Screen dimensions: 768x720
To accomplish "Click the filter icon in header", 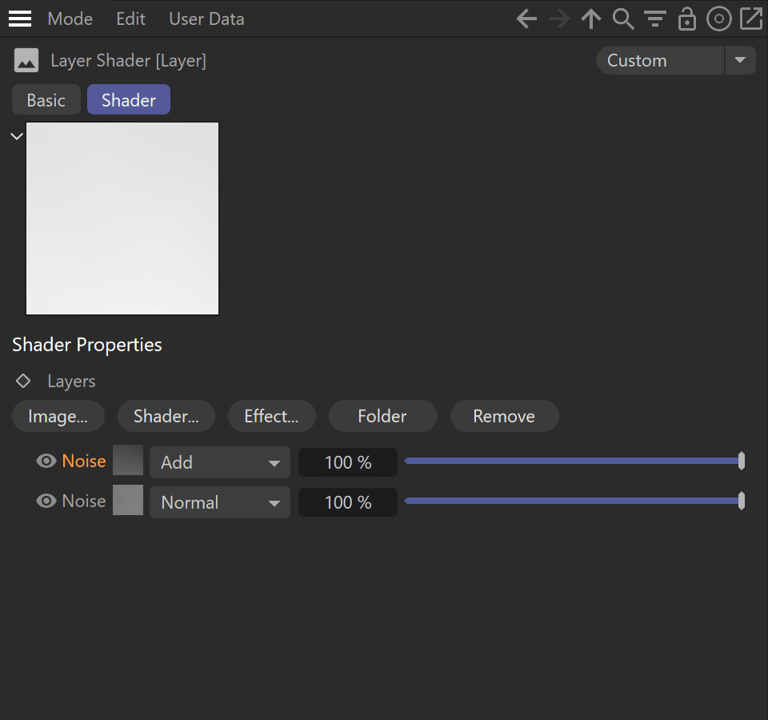I will (655, 19).
